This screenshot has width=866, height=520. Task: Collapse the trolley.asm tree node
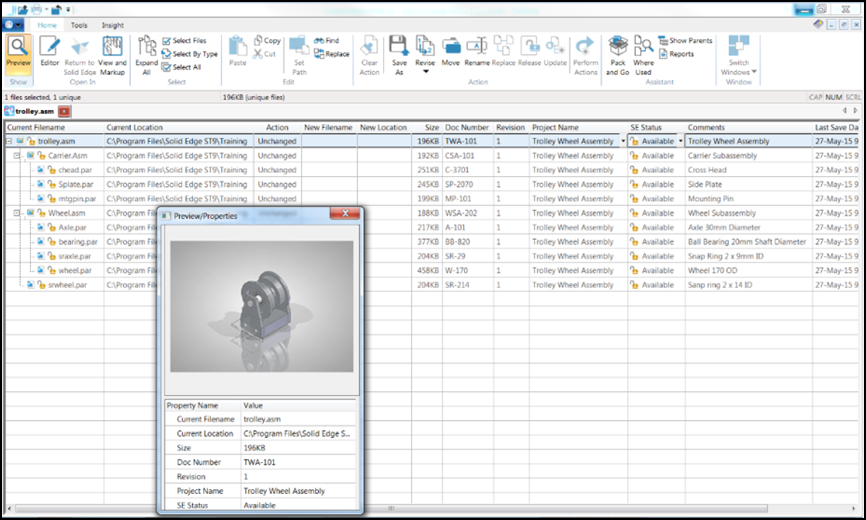9,141
